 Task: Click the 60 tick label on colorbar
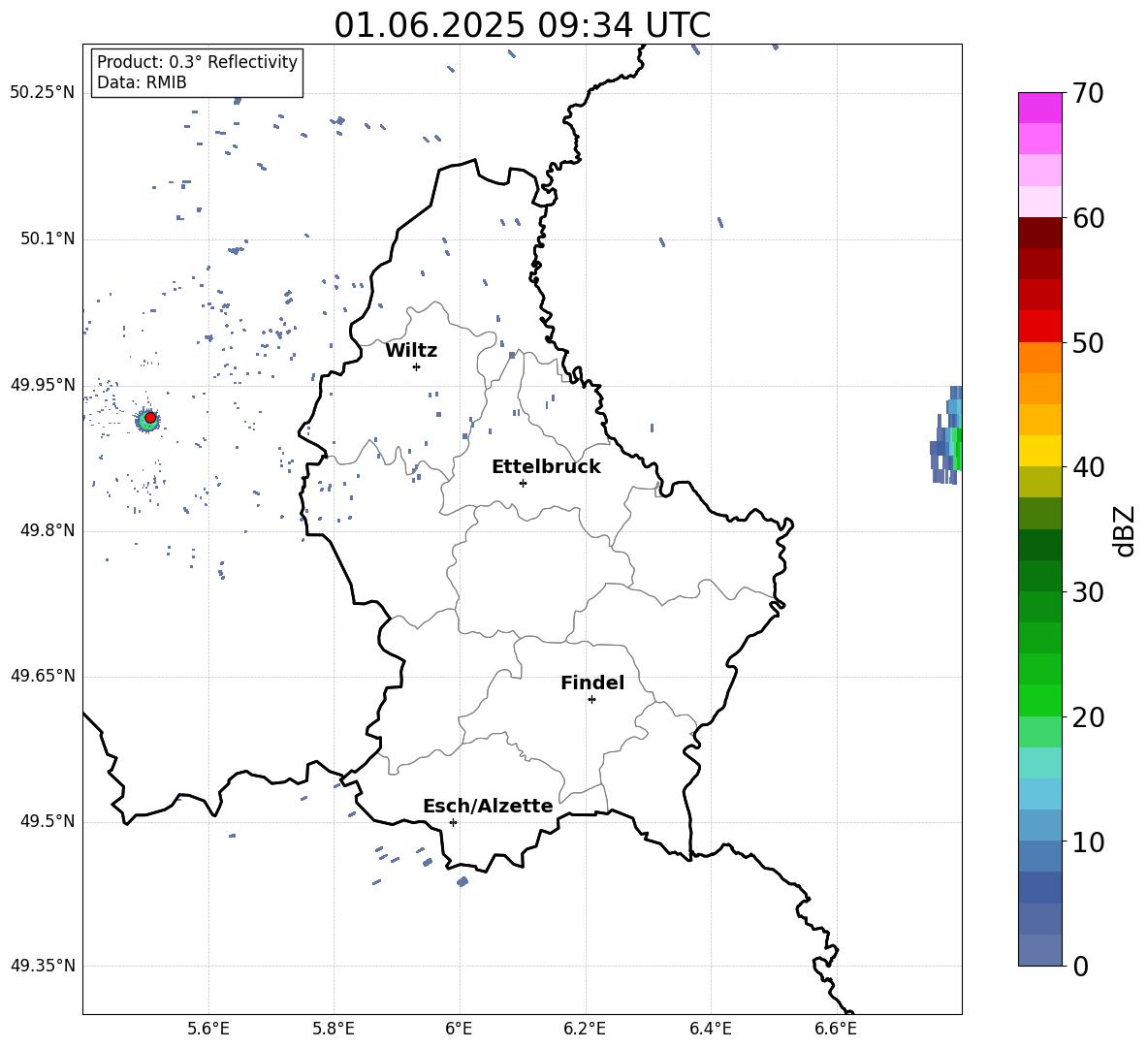(x=1088, y=218)
